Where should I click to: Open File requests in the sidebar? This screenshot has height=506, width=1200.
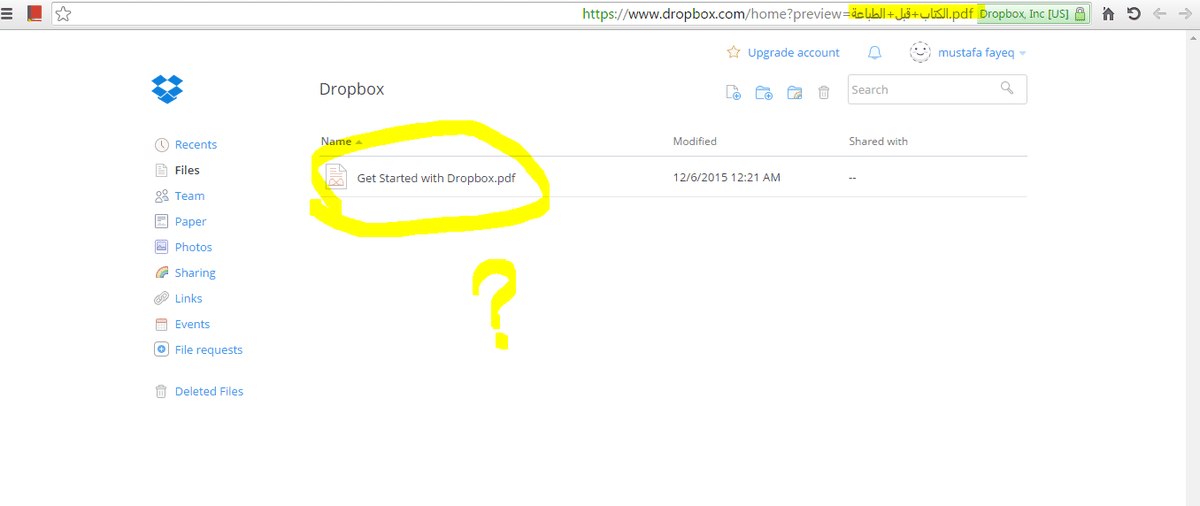point(208,350)
